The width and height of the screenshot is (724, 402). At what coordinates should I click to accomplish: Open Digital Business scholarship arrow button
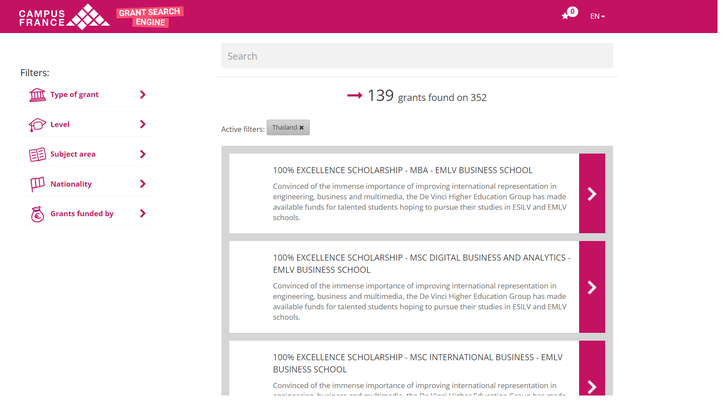[592, 287]
